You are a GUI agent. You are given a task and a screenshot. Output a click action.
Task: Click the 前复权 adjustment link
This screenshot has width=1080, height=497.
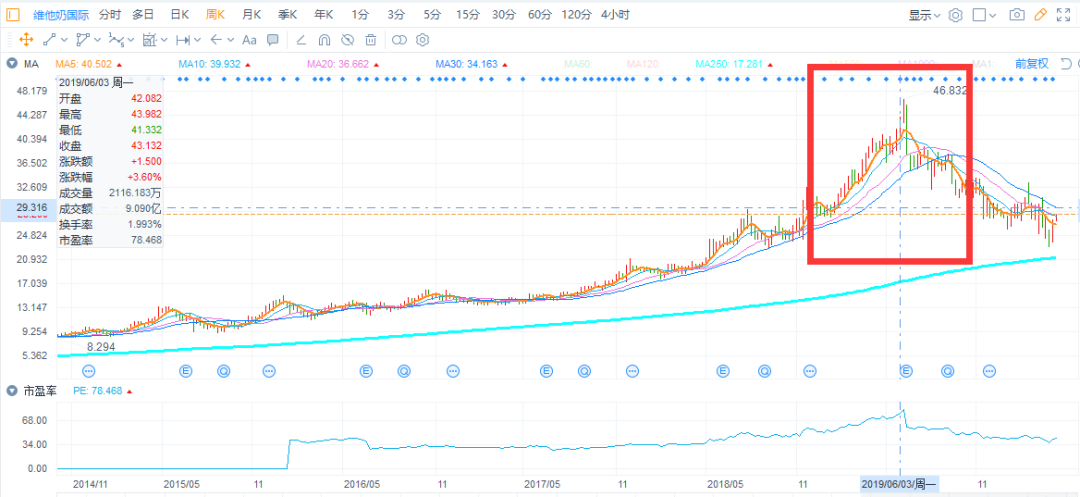[1031, 64]
